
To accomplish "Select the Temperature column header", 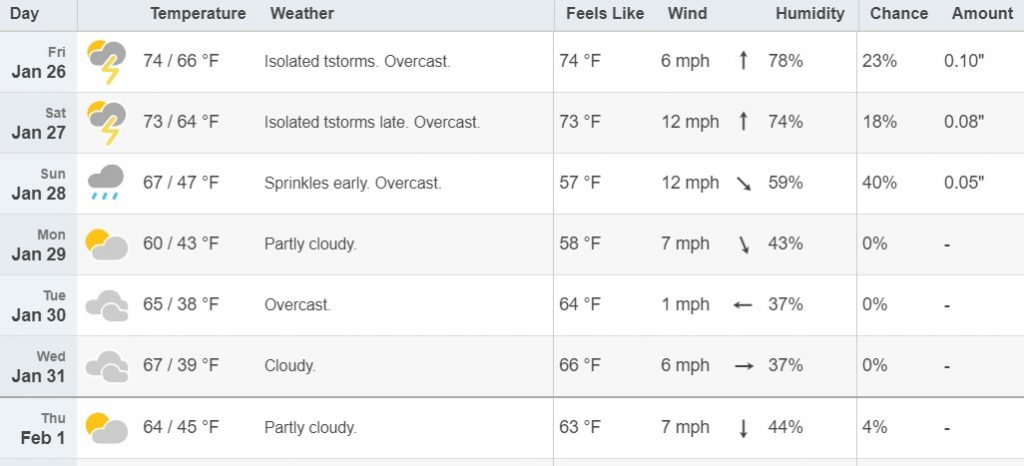I will coord(198,14).
